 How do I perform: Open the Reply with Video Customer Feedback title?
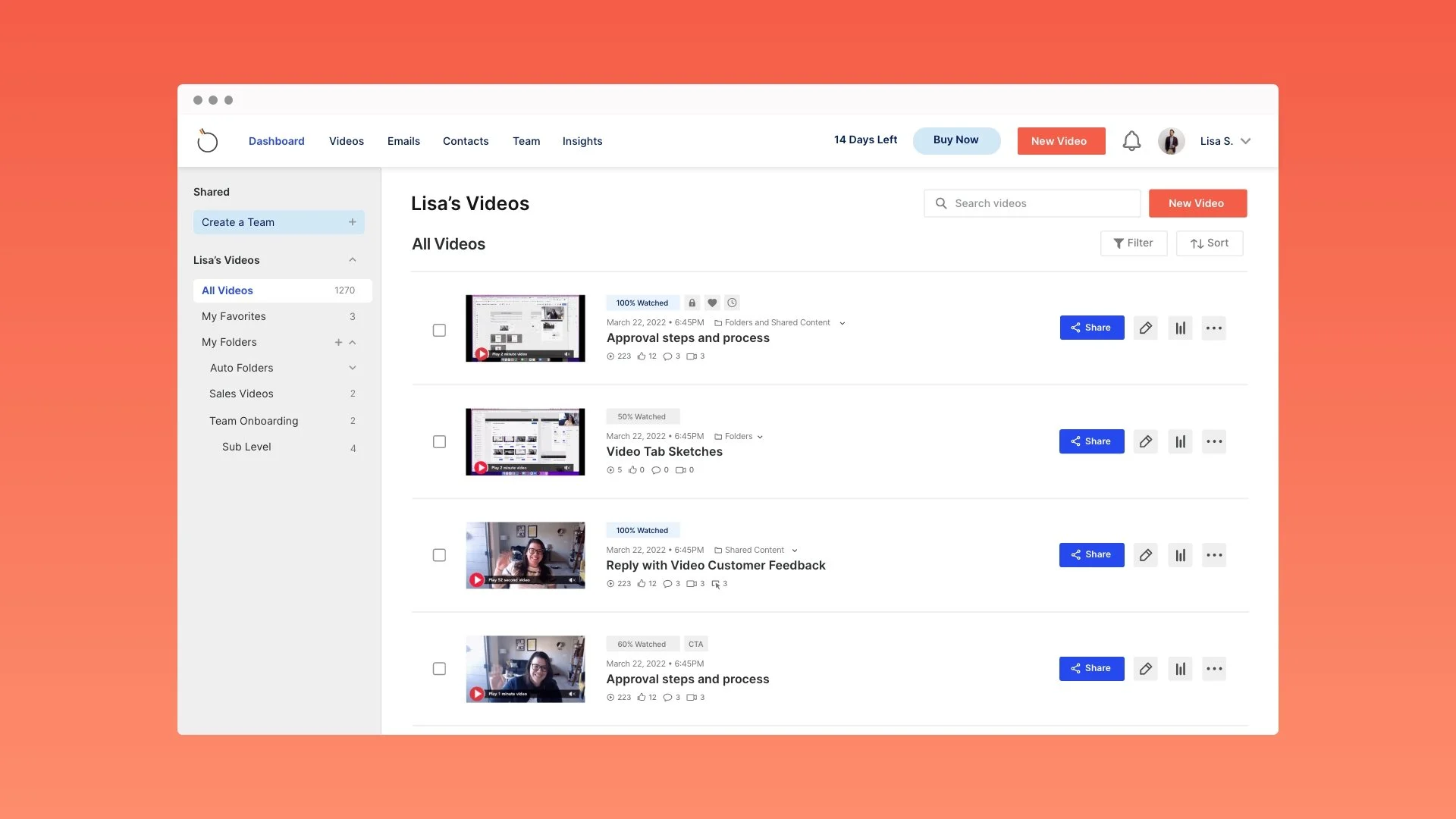[716, 566]
